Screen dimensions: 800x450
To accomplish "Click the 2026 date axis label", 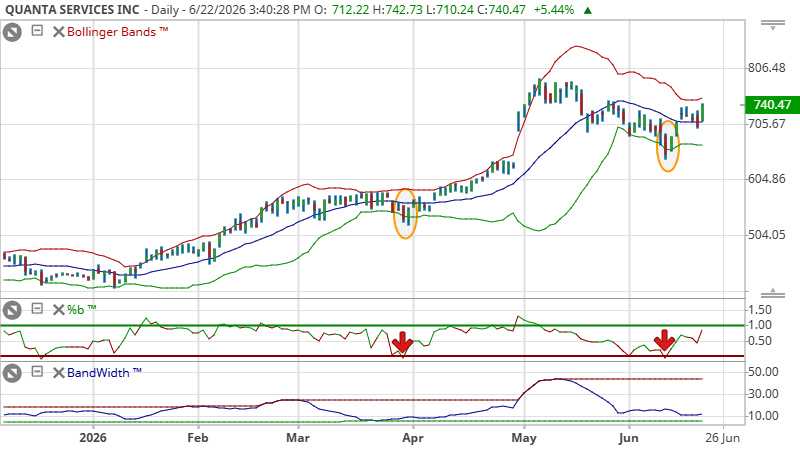I will (93, 438).
